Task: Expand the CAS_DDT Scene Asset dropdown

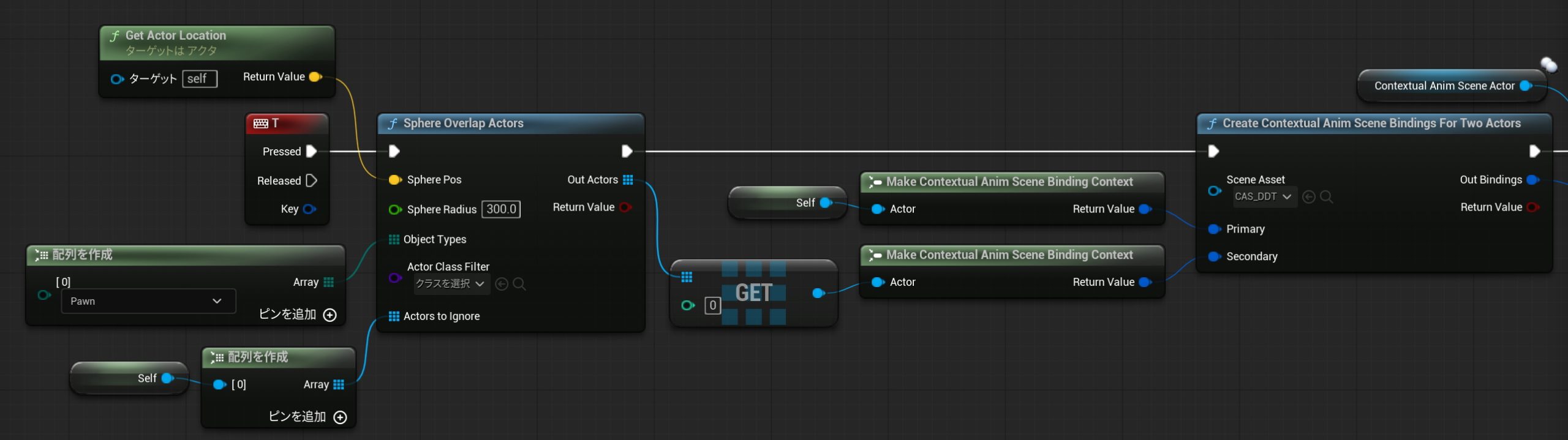Action: pyautogui.click(x=1263, y=196)
